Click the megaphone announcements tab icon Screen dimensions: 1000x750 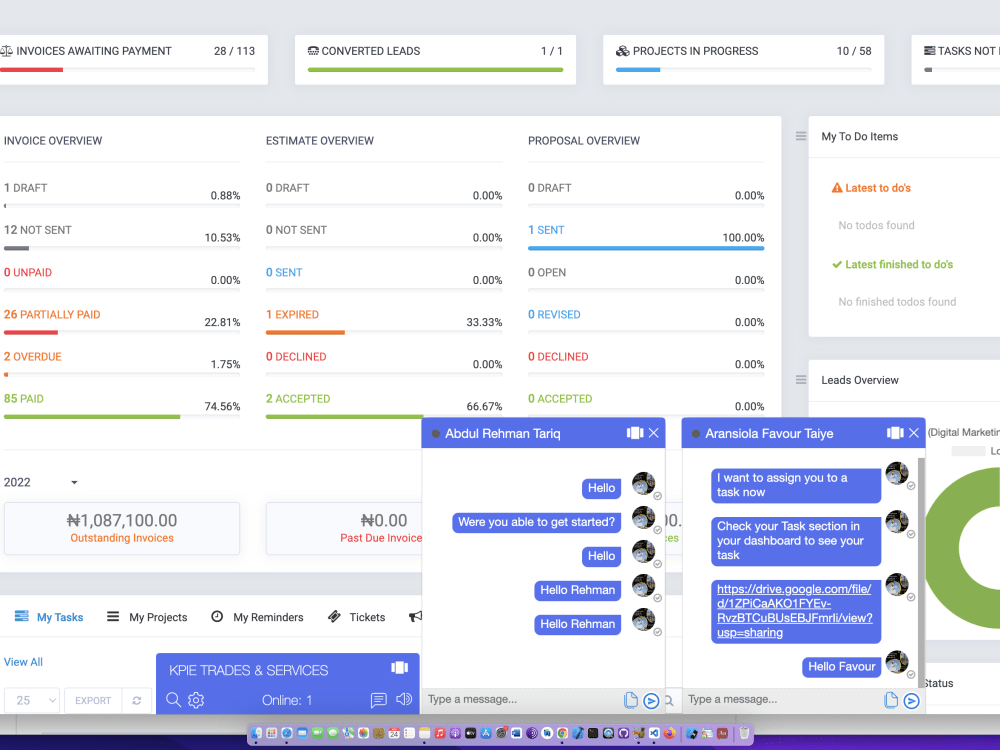coord(415,616)
